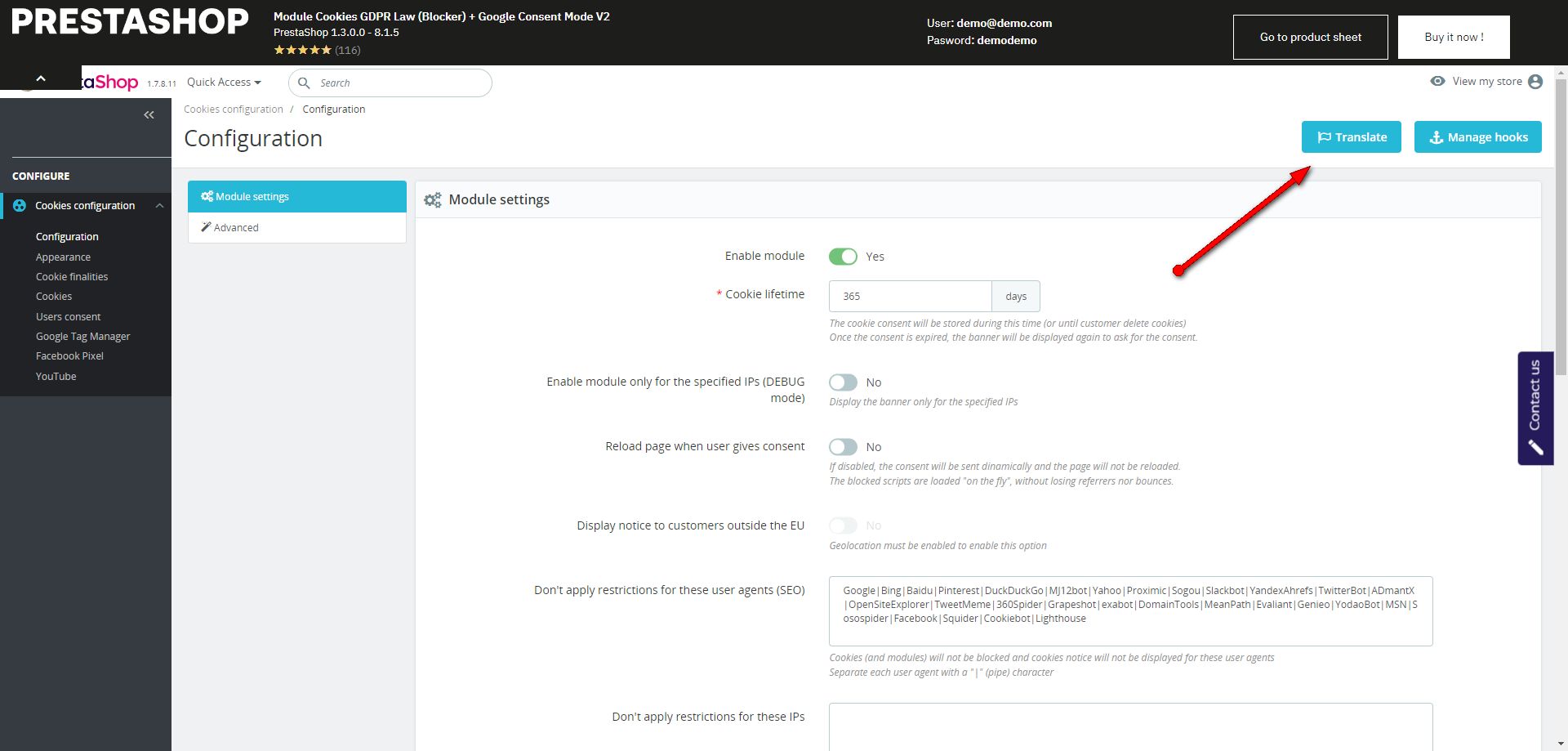The width and height of the screenshot is (1568, 751).
Task: Click the Configuration breadcrumb text
Action: [334, 110]
